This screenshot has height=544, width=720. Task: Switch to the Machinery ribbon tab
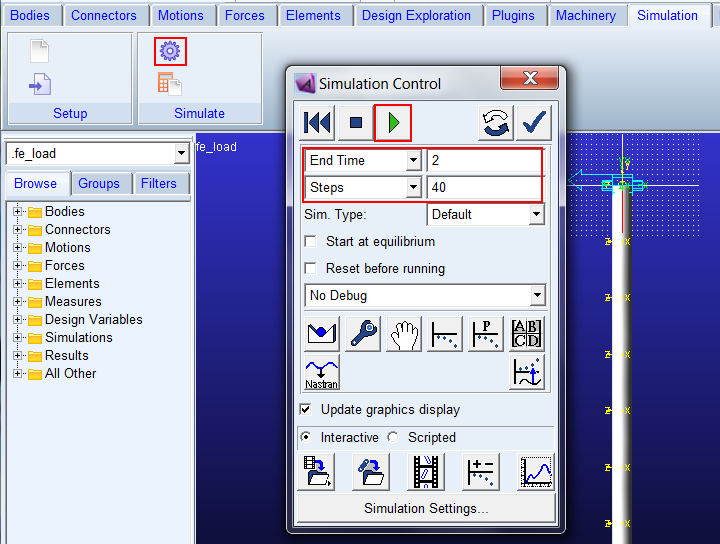[586, 16]
